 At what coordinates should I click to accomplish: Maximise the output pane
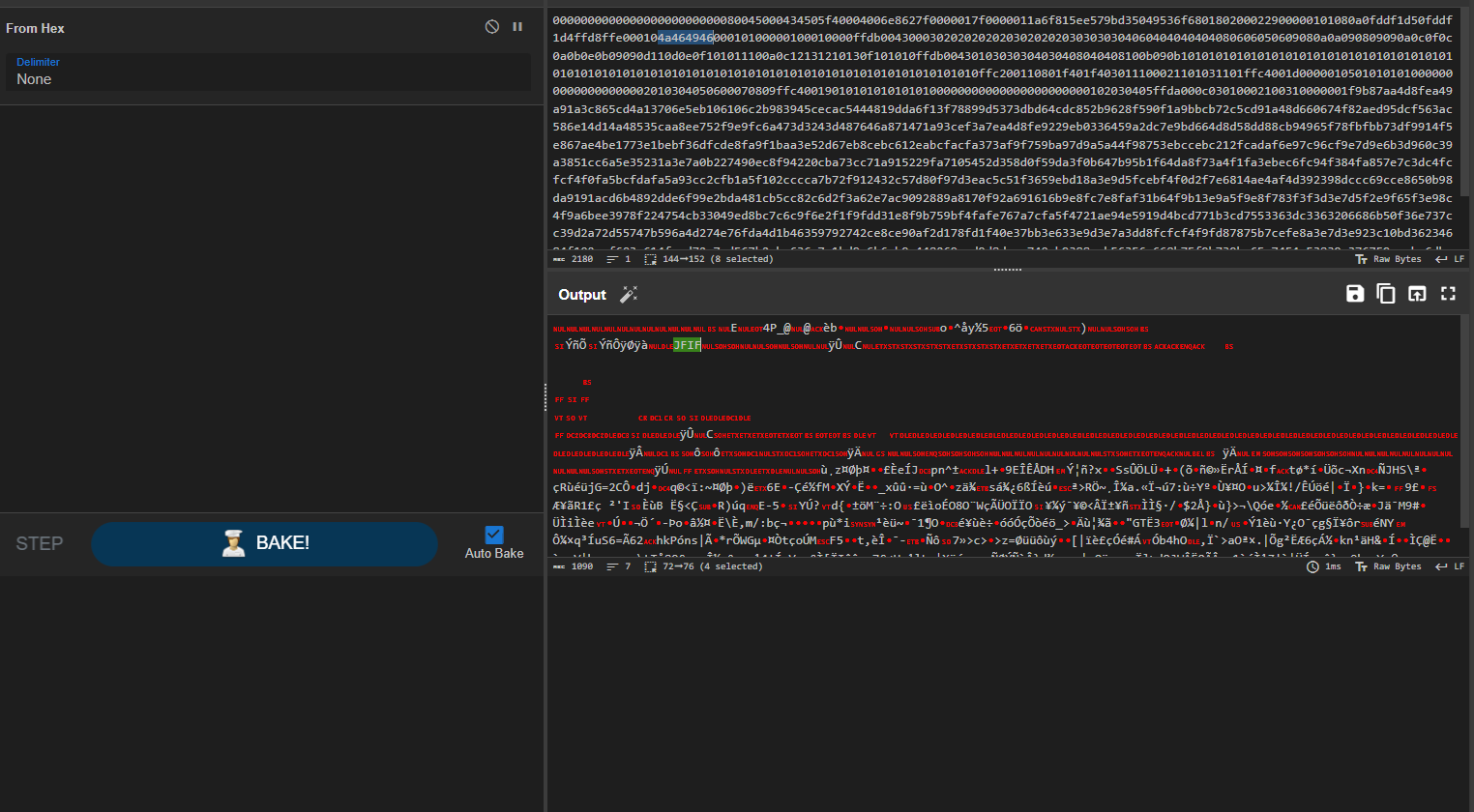(x=1448, y=294)
